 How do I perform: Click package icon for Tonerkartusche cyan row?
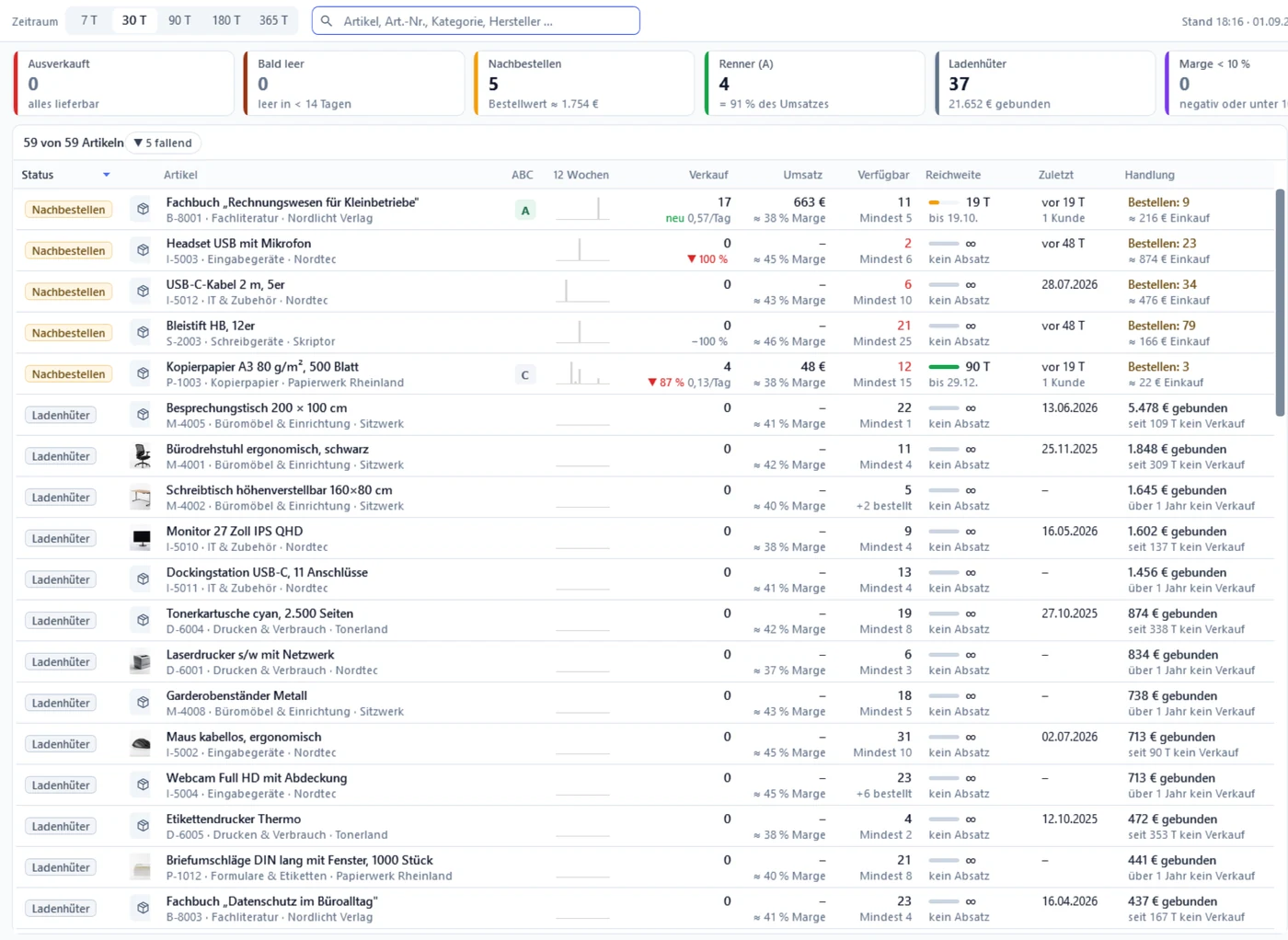(x=143, y=621)
